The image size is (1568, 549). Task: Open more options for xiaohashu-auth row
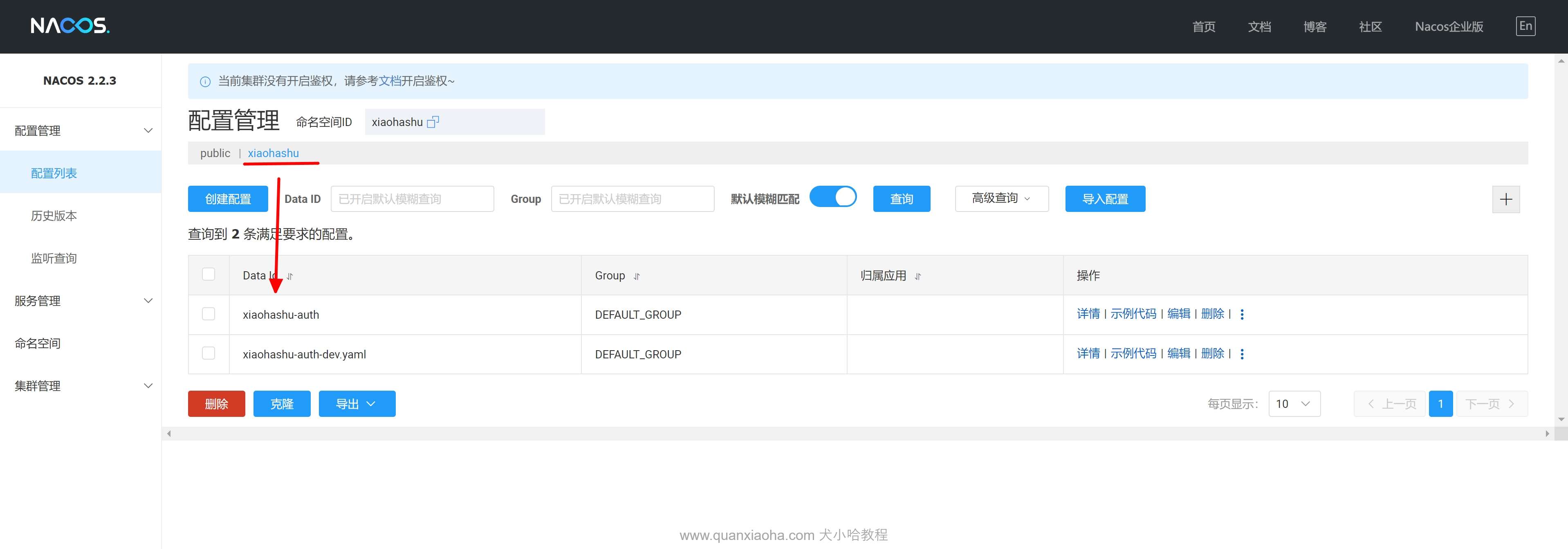(x=1242, y=315)
